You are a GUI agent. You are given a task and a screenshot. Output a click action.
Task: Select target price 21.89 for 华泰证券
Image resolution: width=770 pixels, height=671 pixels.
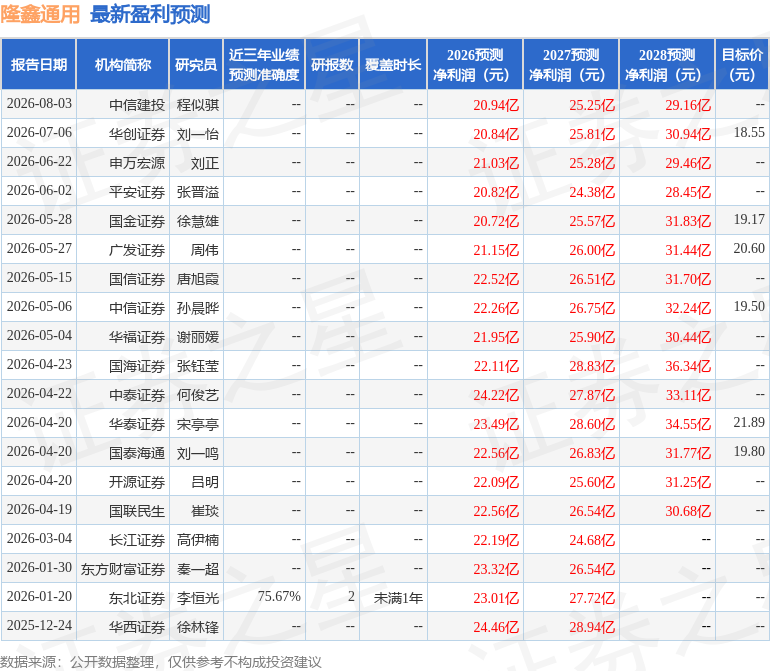click(x=749, y=422)
